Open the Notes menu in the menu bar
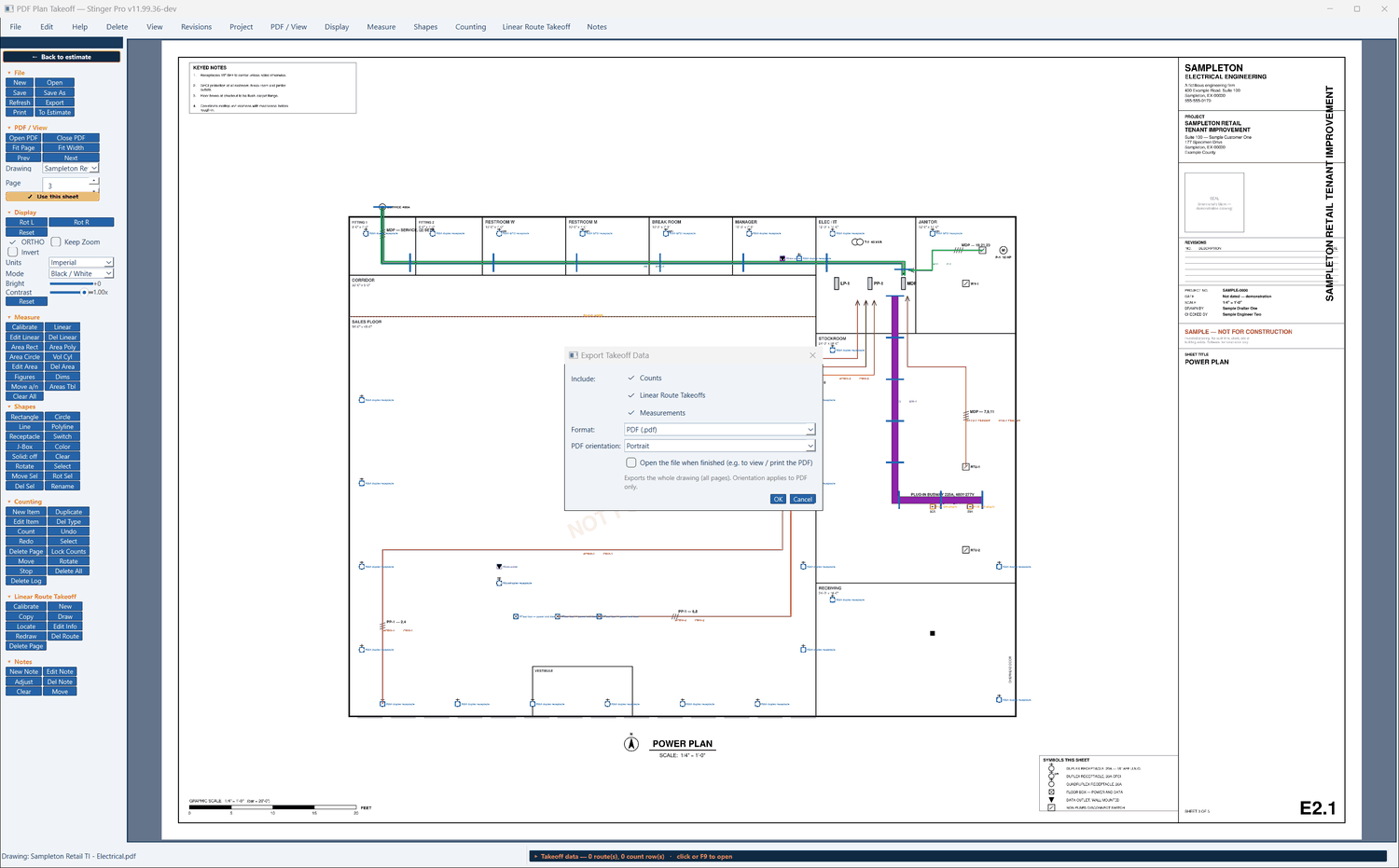The height and width of the screenshot is (868, 1399). 597,27
